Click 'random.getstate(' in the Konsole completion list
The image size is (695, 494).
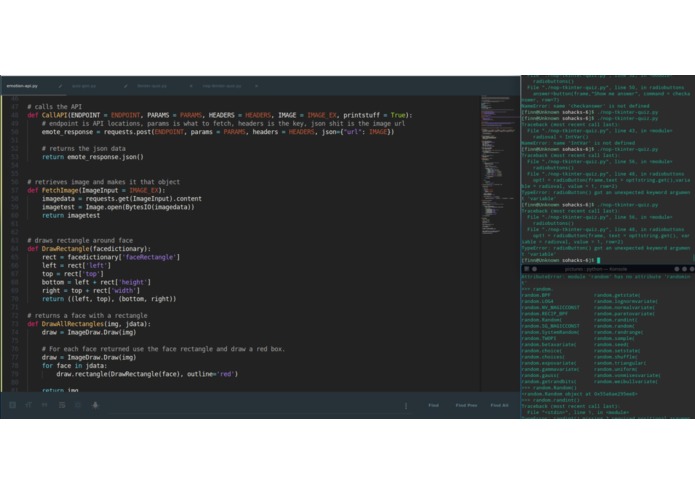tap(617, 295)
